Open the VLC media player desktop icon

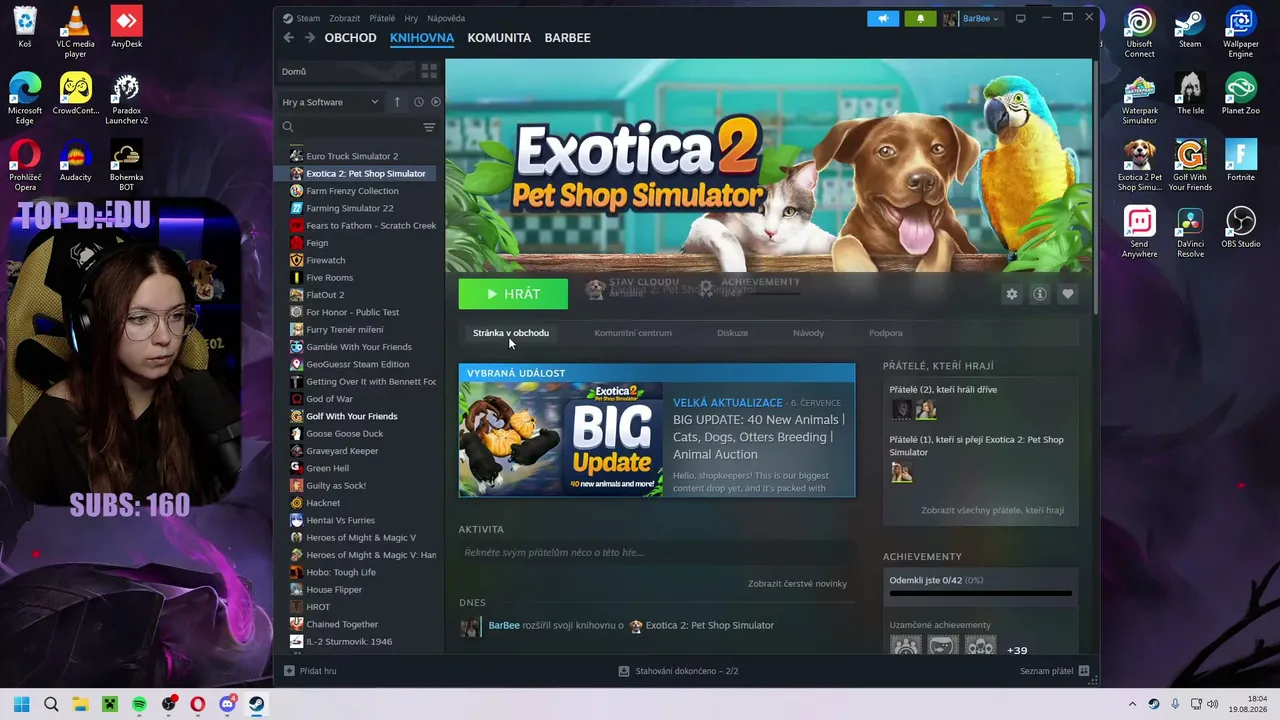pos(75,32)
